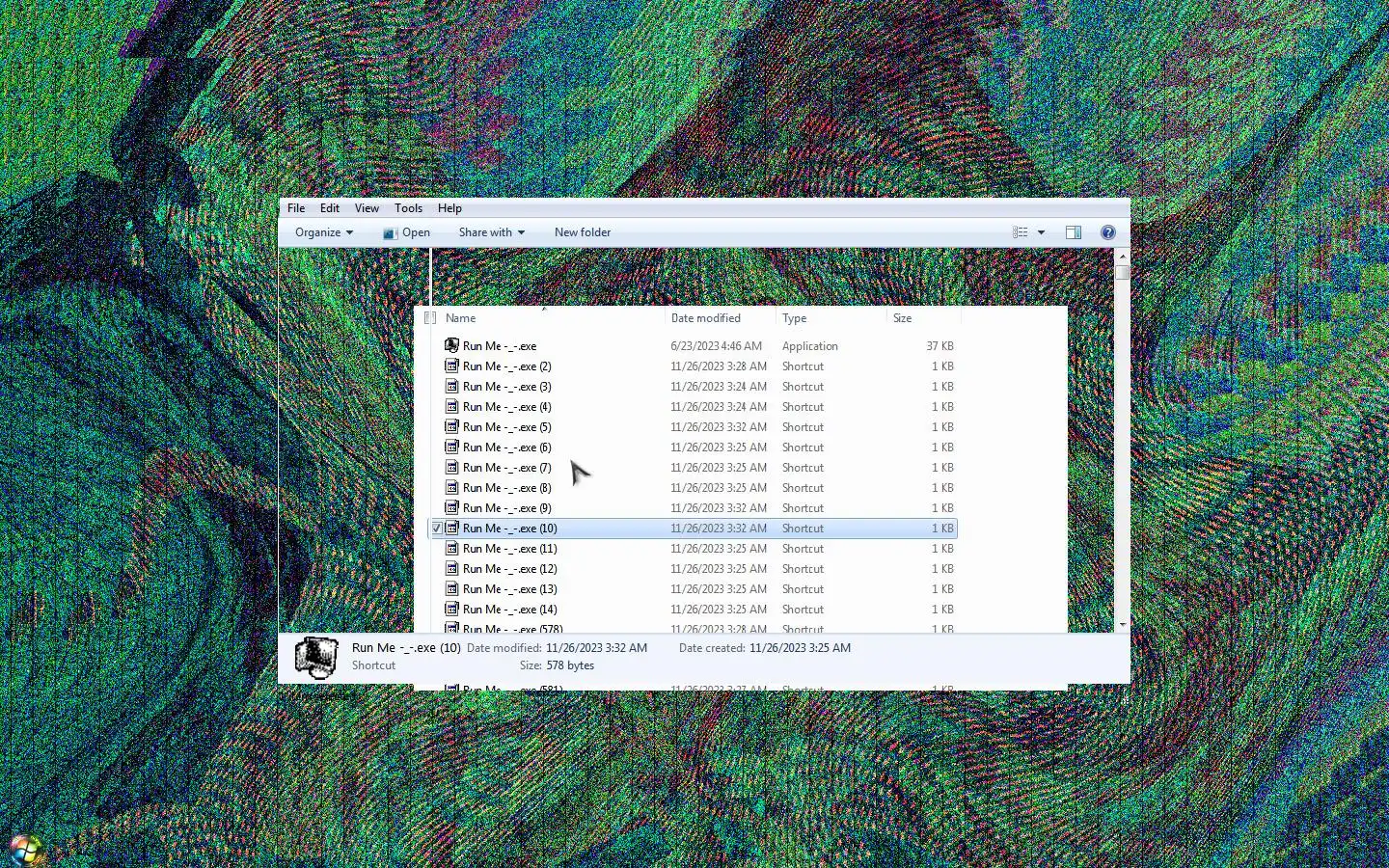The image size is (1389, 868).
Task: Open the view options dropdown arrow
Action: tap(1041, 232)
